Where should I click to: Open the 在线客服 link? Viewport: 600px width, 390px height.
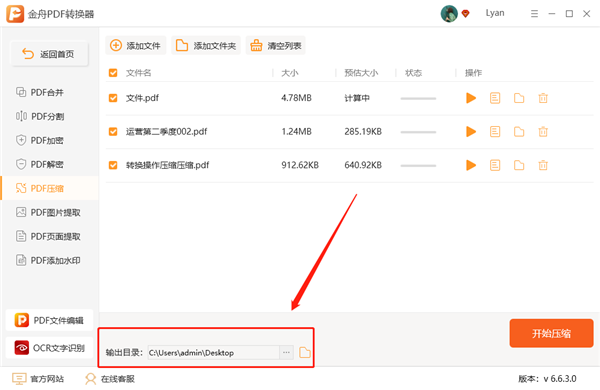click(x=110, y=379)
